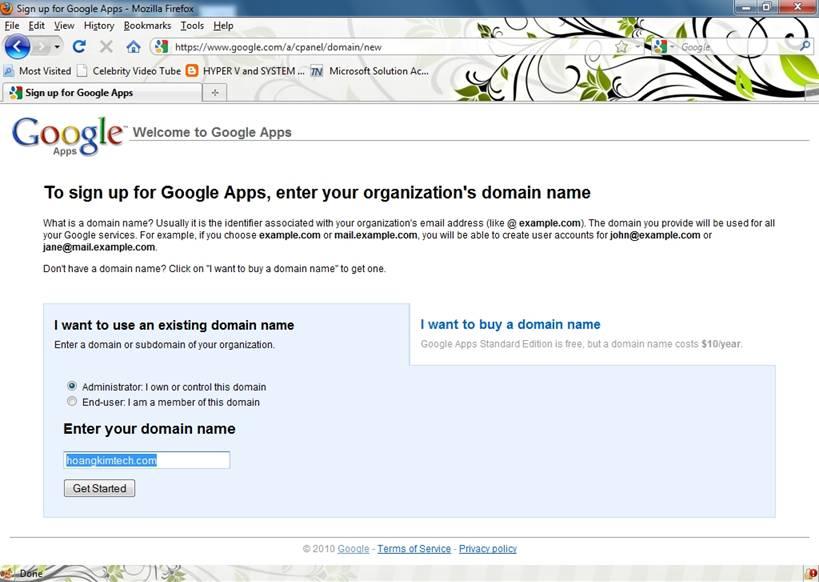This screenshot has width=819, height=582.
Task: Open the Help menu
Action: coord(223,26)
